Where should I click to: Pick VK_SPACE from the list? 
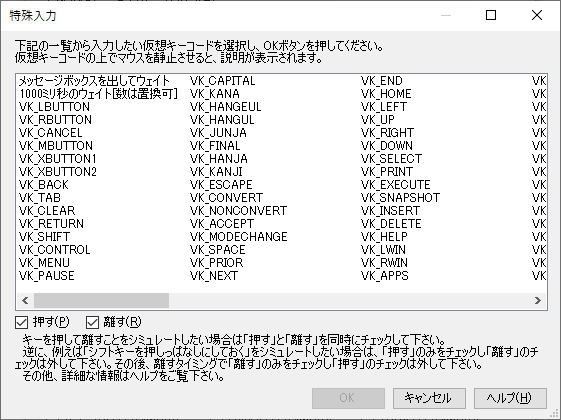coord(218,250)
